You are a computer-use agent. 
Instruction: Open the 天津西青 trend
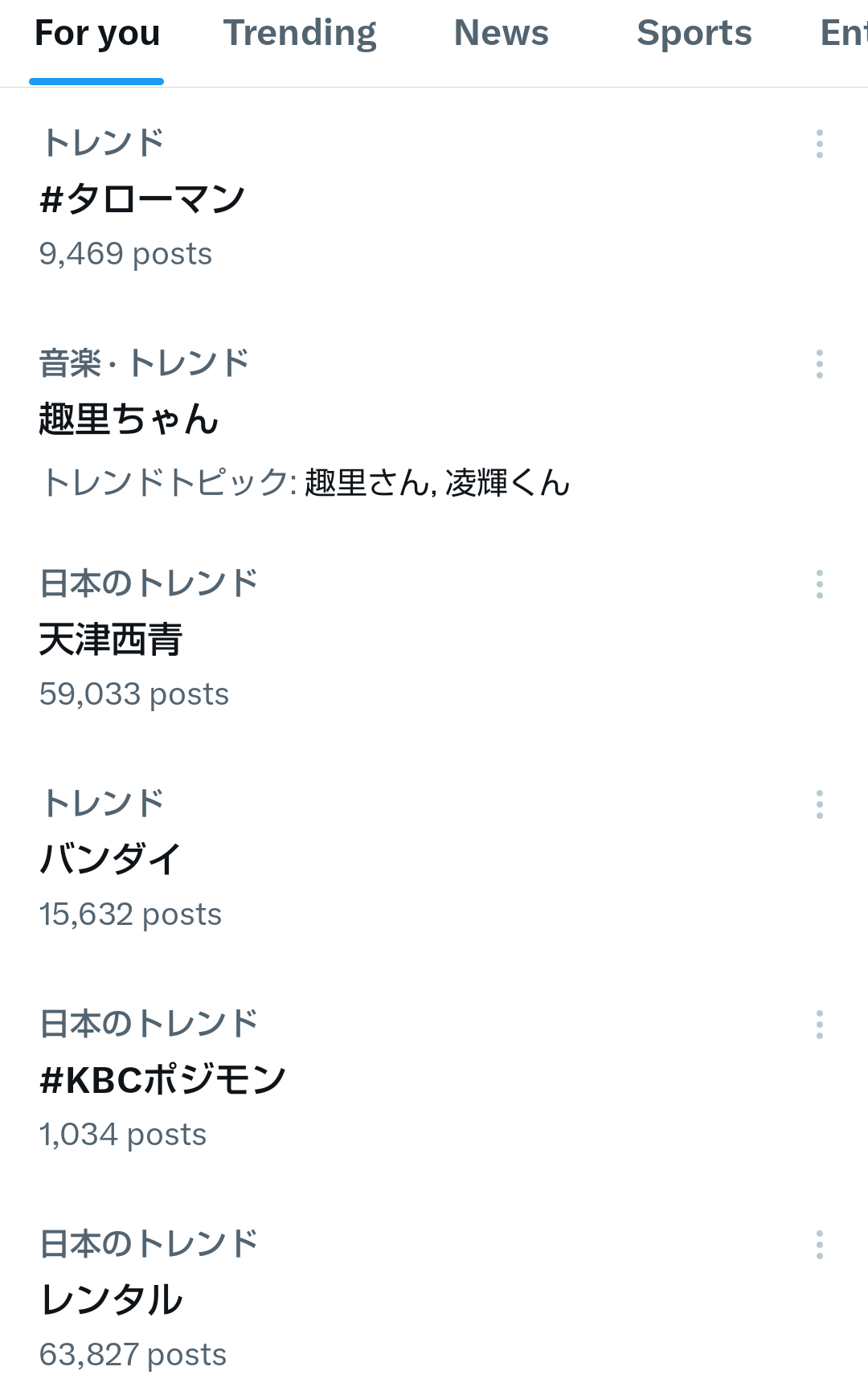111,639
